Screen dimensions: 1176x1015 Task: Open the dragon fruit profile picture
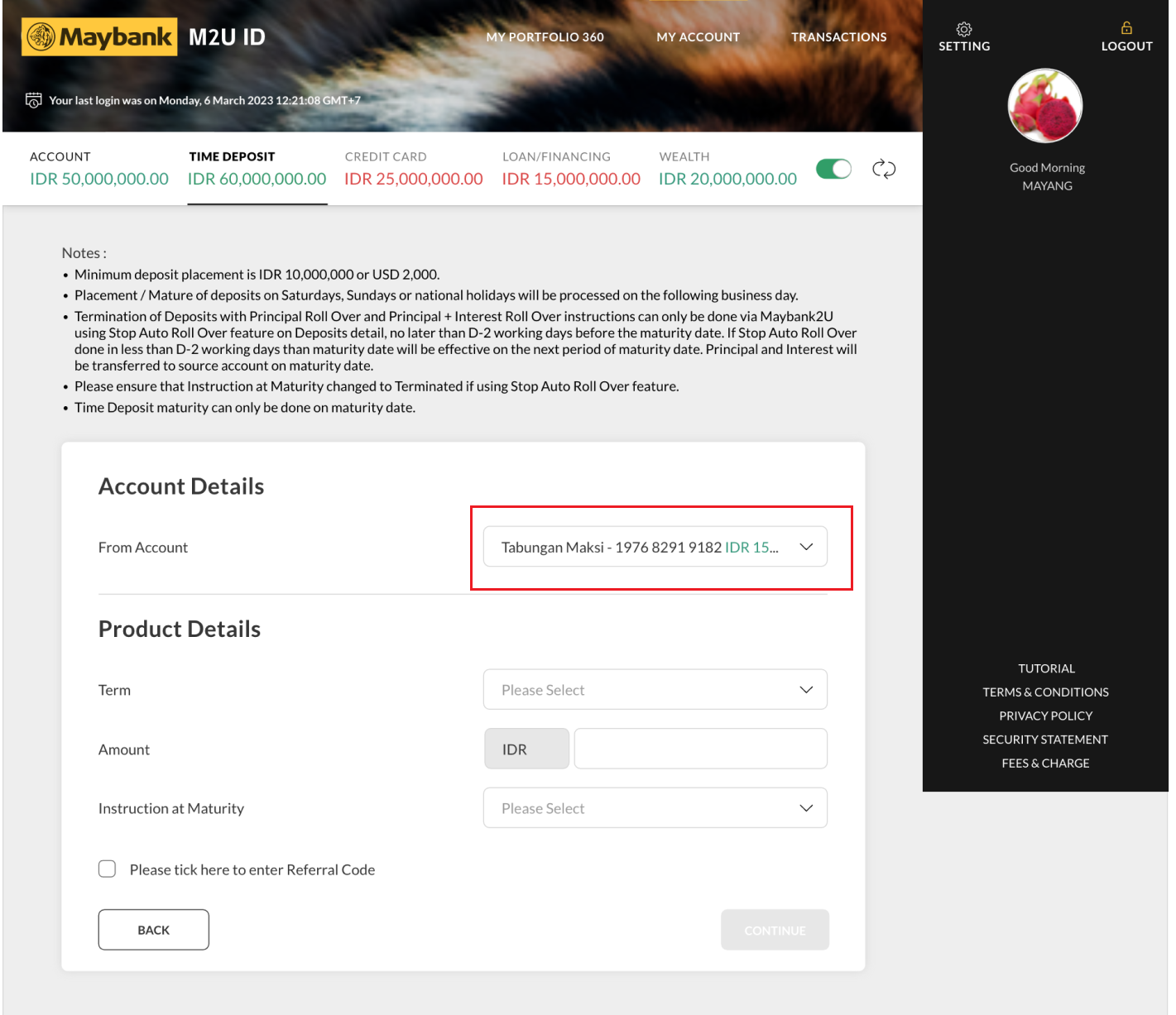pos(1045,106)
